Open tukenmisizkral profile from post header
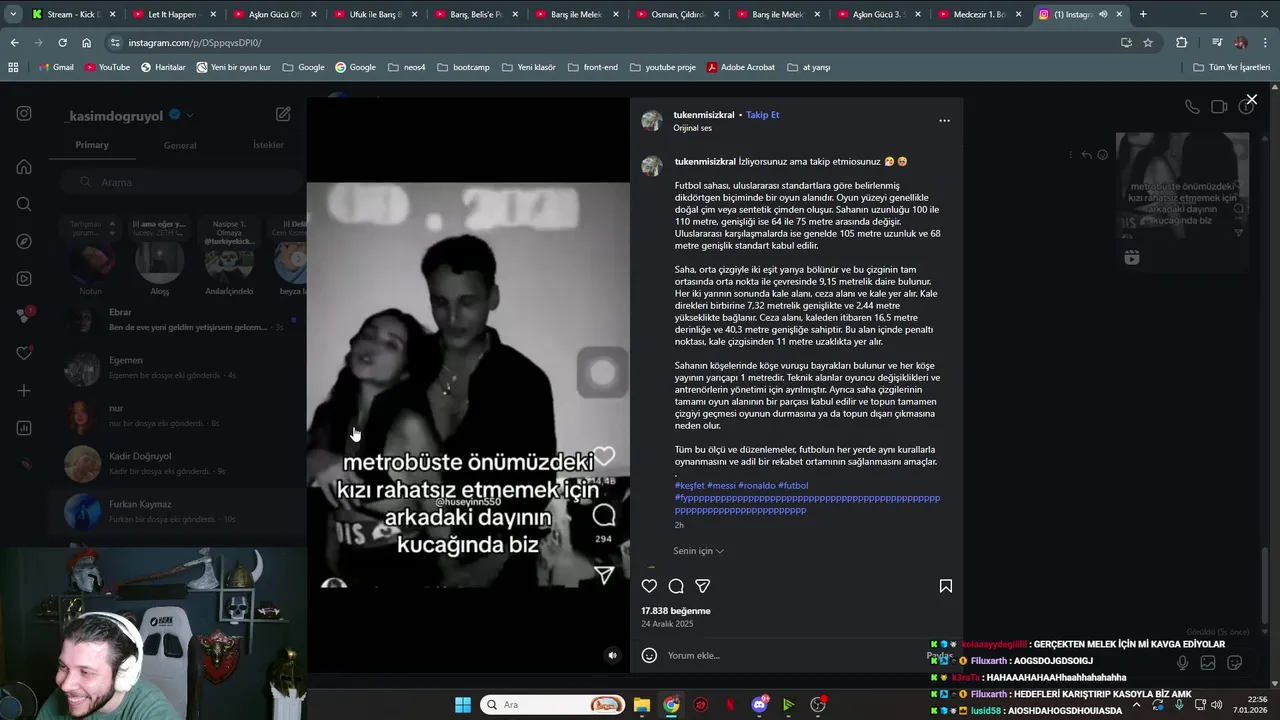Image resolution: width=1280 pixels, height=720 pixels. 706,115
